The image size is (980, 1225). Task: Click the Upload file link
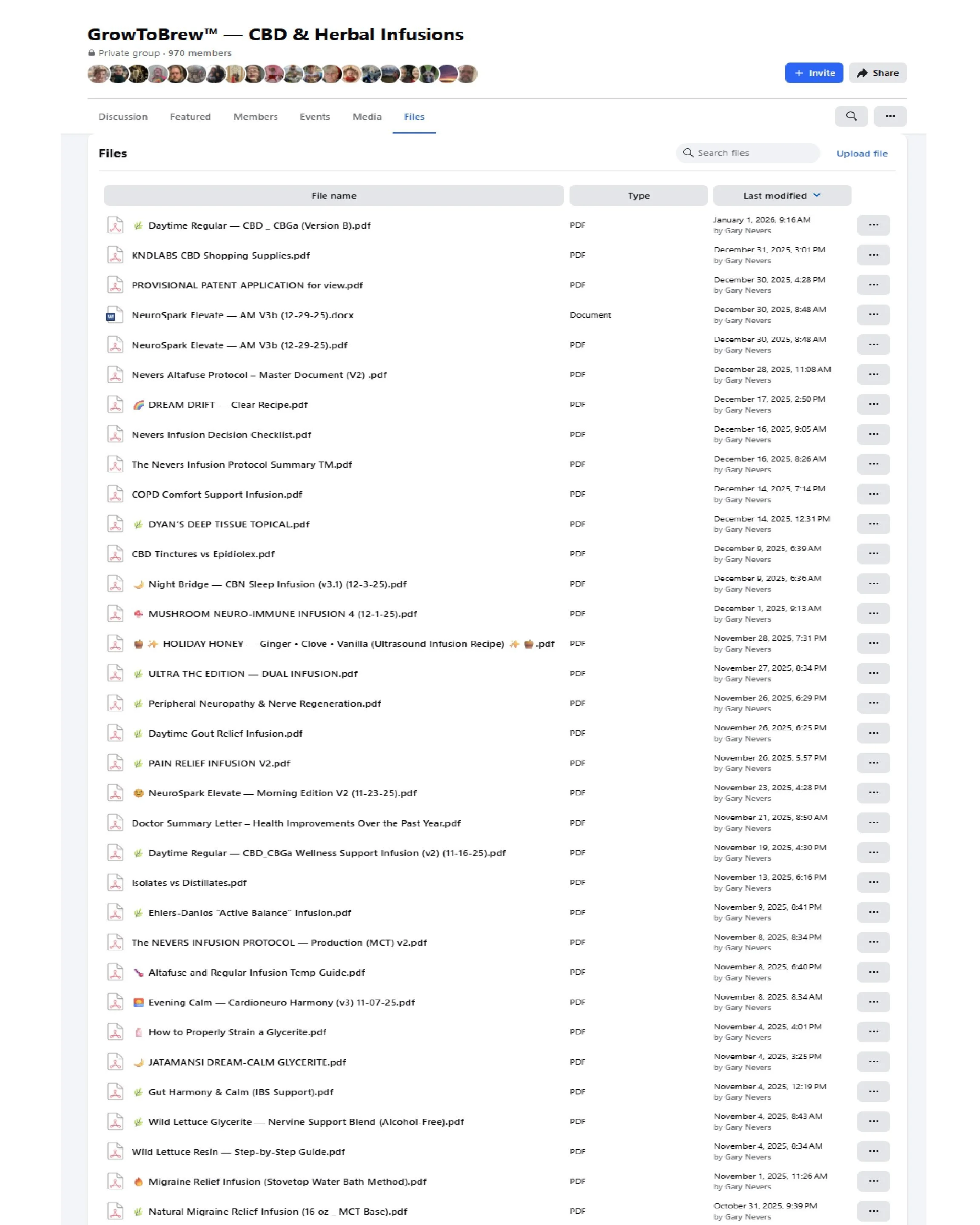tap(861, 154)
